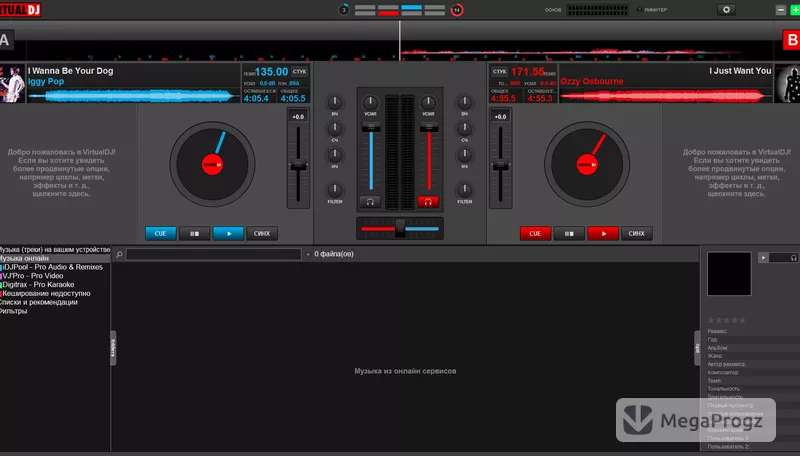Open 'Digitrax - Pro Karaoke' entry
800x456 pixels.
(37, 285)
